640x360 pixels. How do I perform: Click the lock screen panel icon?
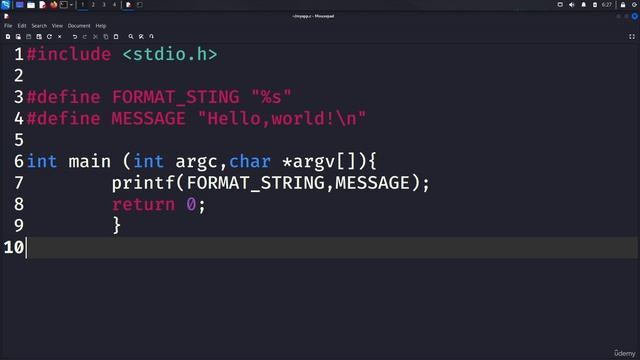click(x=623, y=5)
